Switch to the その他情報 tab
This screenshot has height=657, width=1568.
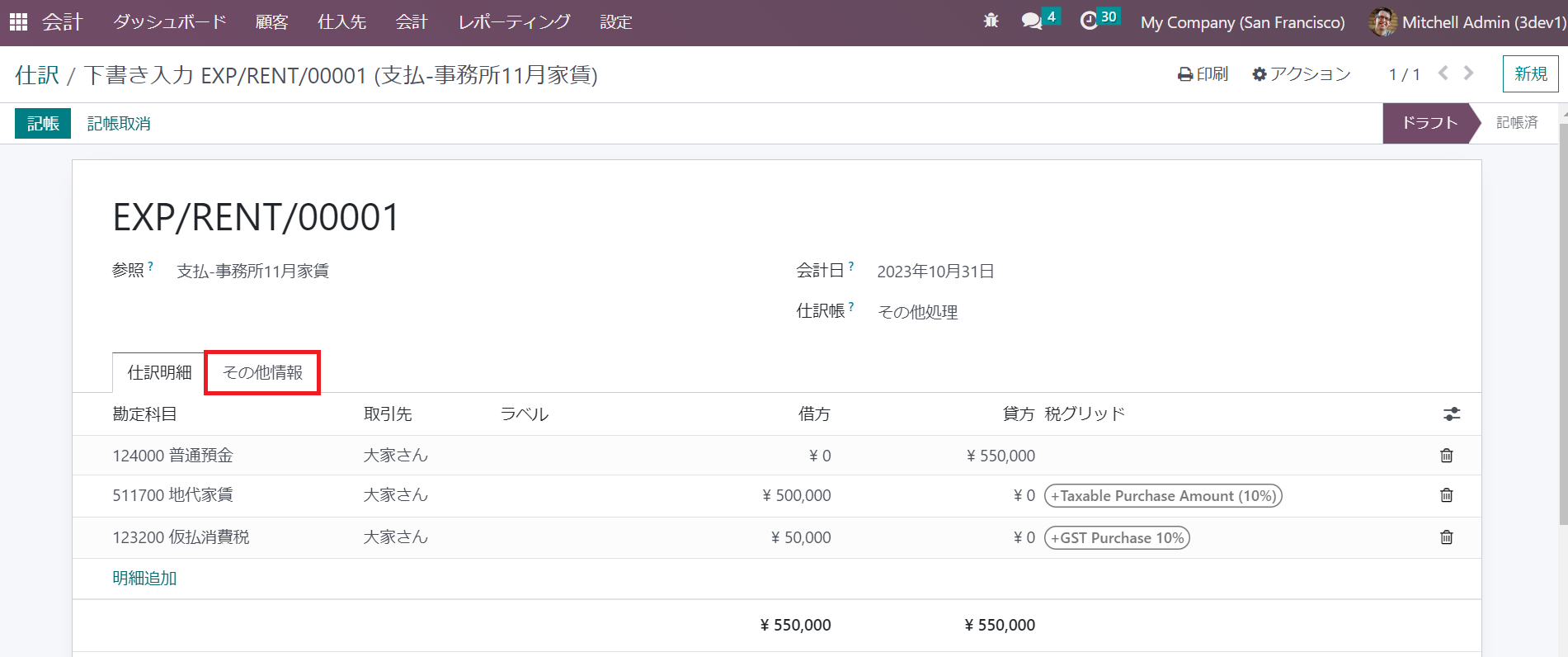coord(262,373)
